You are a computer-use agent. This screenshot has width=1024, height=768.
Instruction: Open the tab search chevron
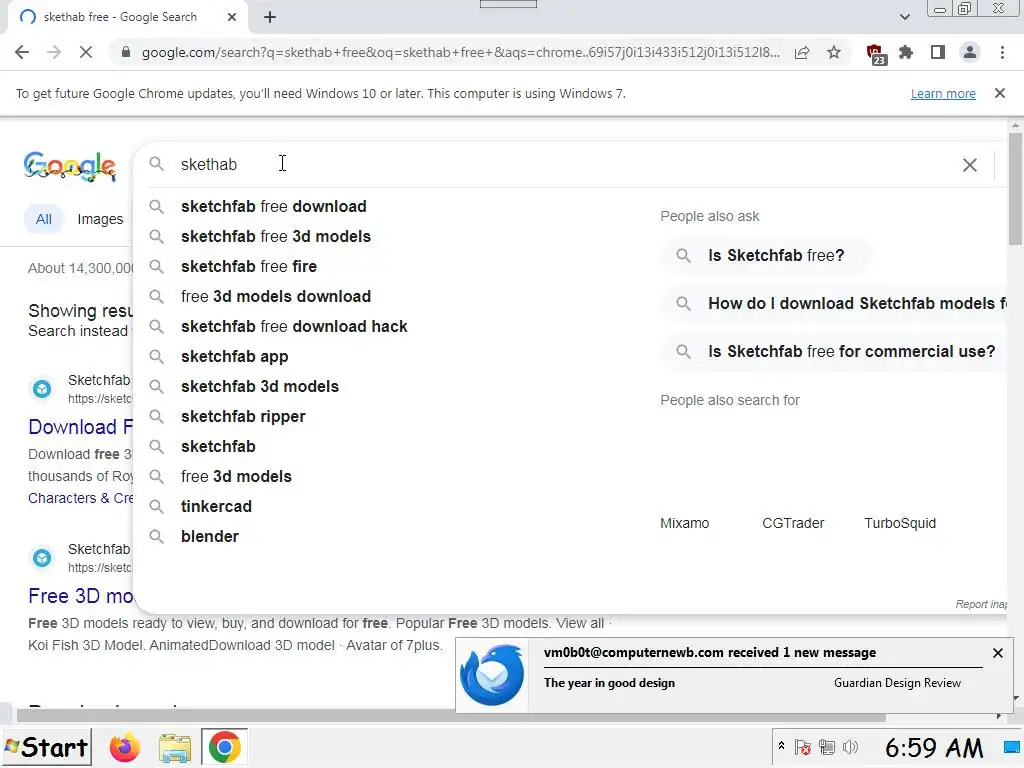point(904,17)
